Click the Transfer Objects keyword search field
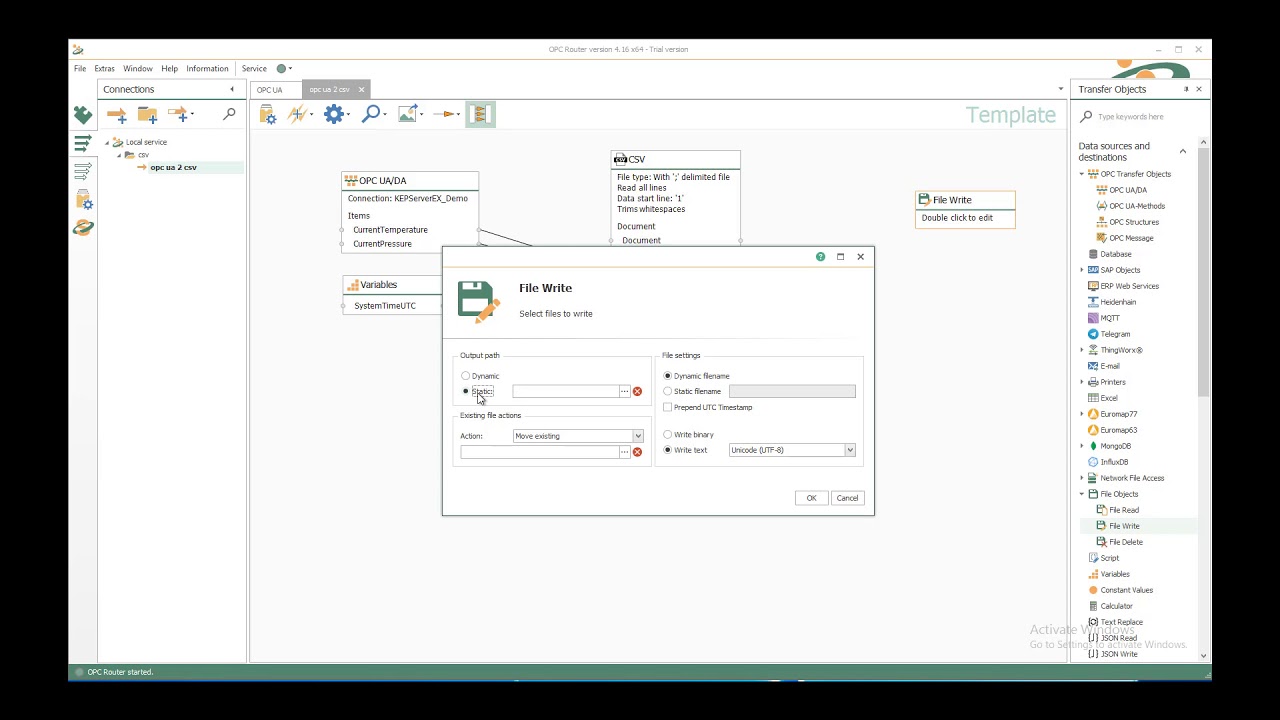1280x720 pixels. (1141, 117)
